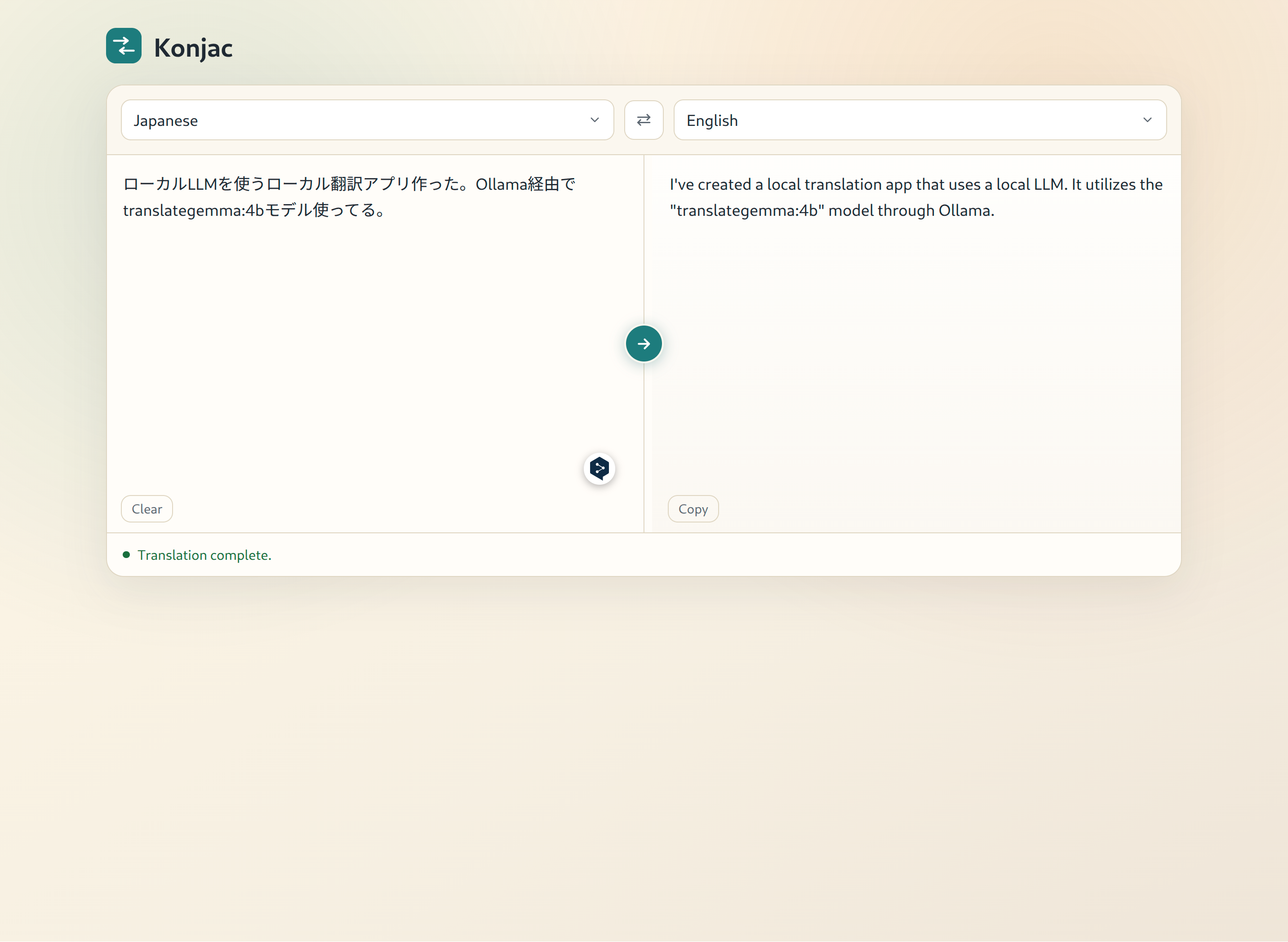
Task: Click the Konjac logo icon
Action: (124, 45)
